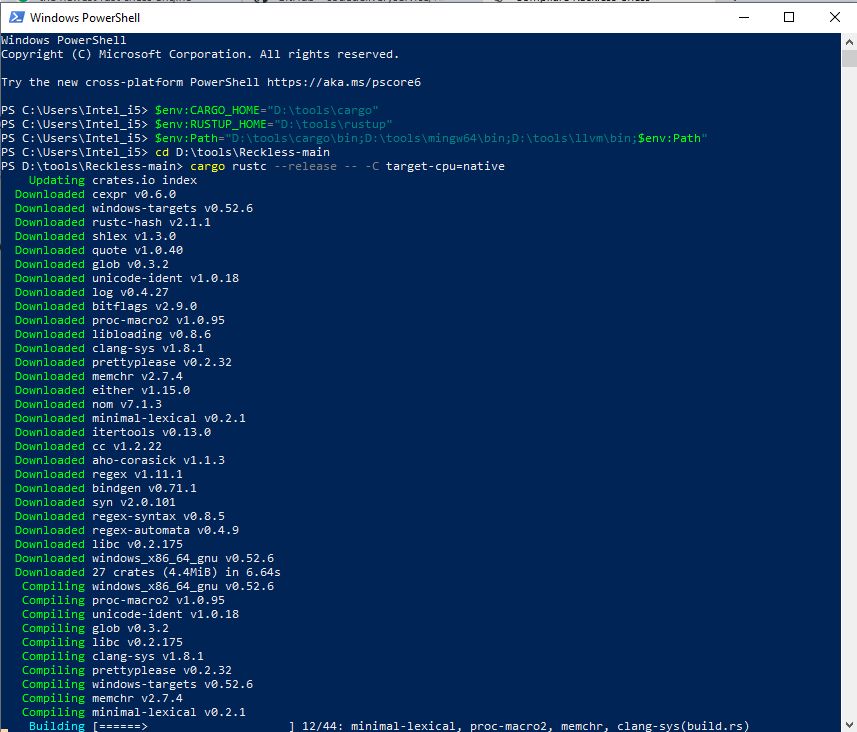Click 'Copyright (C) Microsoft Corporation' line
This screenshot has height=732, width=857.
click(200, 55)
